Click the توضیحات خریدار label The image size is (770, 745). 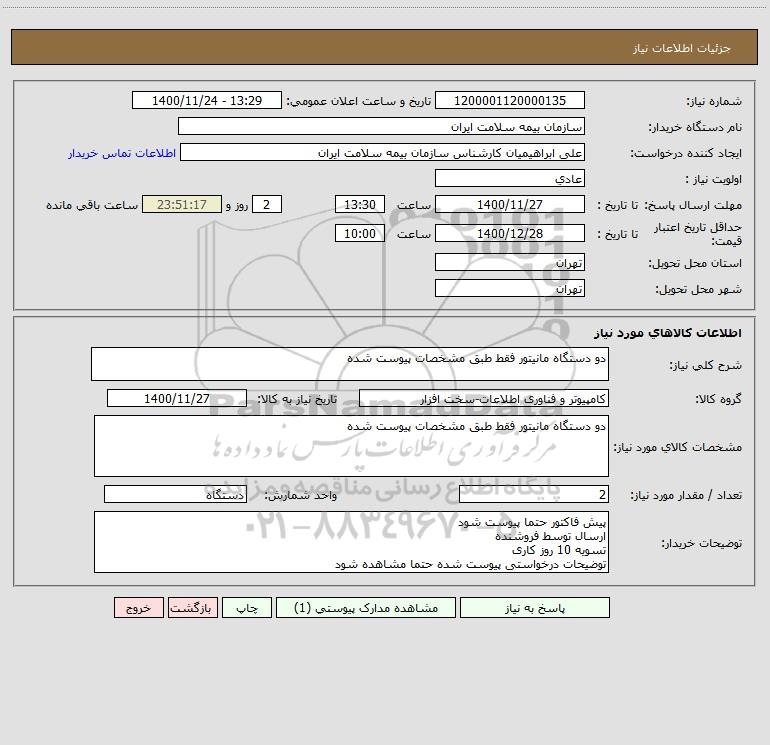coord(702,543)
